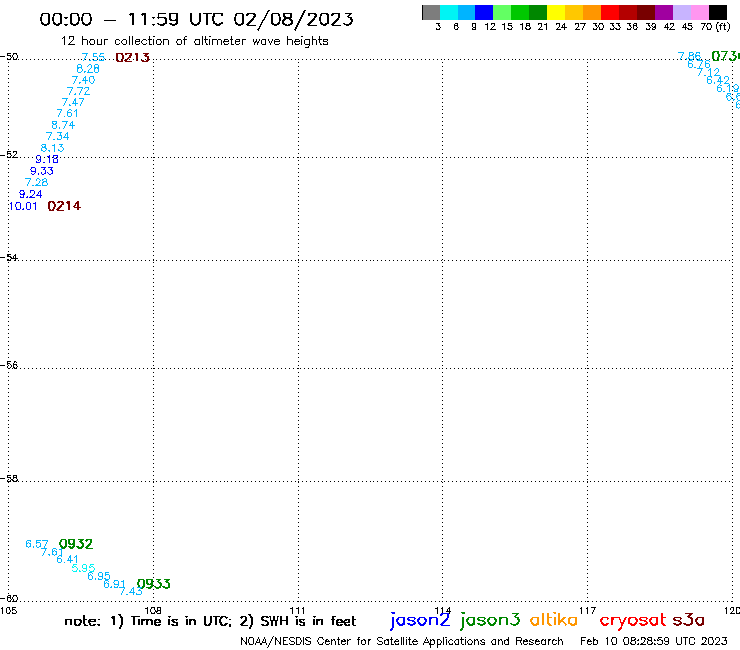
Task: Select the 9.33 wave height value
Action: point(42,171)
